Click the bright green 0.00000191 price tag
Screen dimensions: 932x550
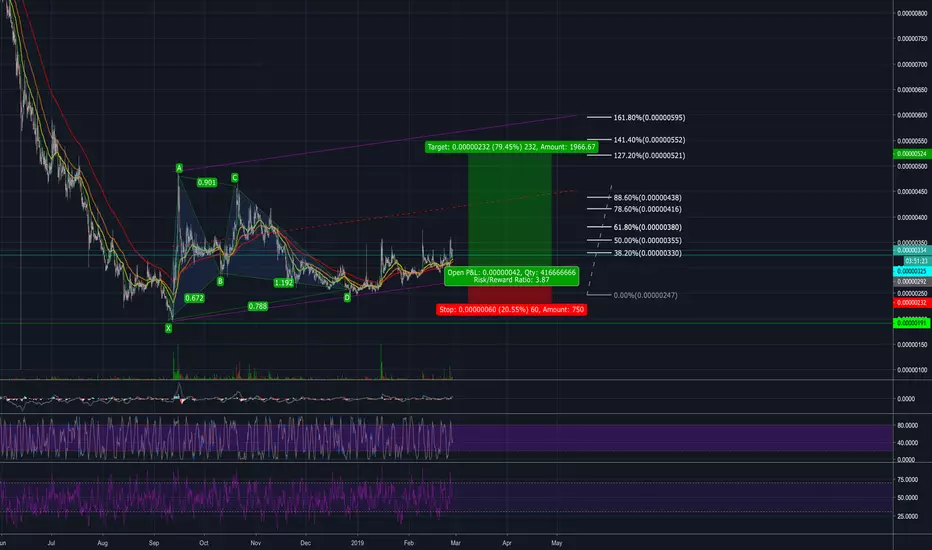(912, 323)
